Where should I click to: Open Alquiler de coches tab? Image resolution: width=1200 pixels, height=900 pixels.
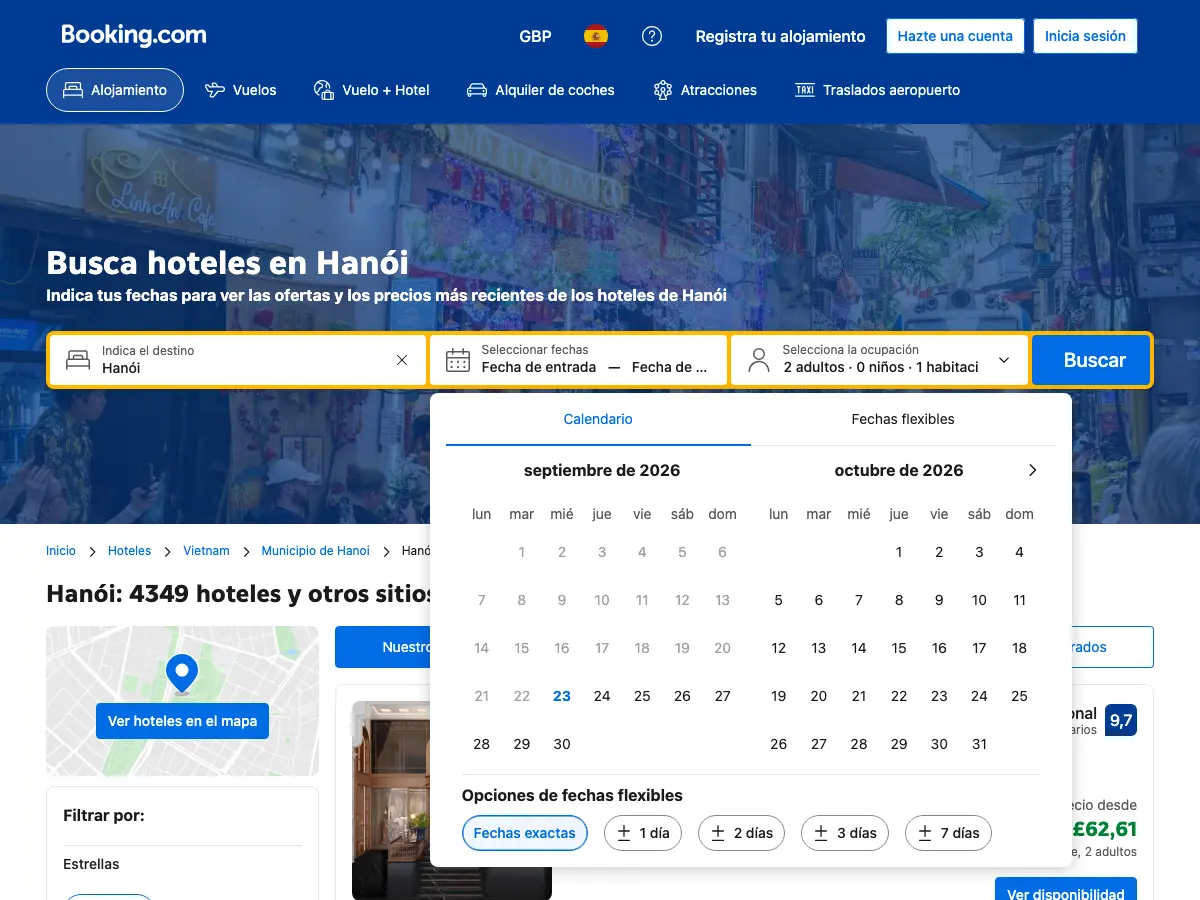pyautogui.click(x=541, y=90)
